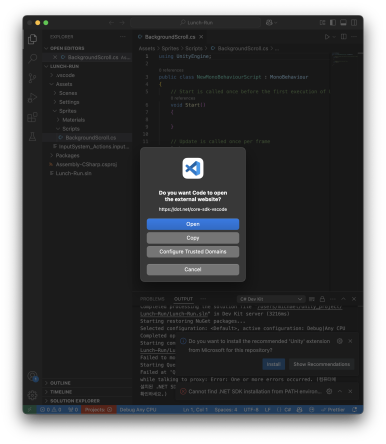Viewport: 386px width, 444px height.
Task: Open the Search view in activity bar
Action: (32, 59)
